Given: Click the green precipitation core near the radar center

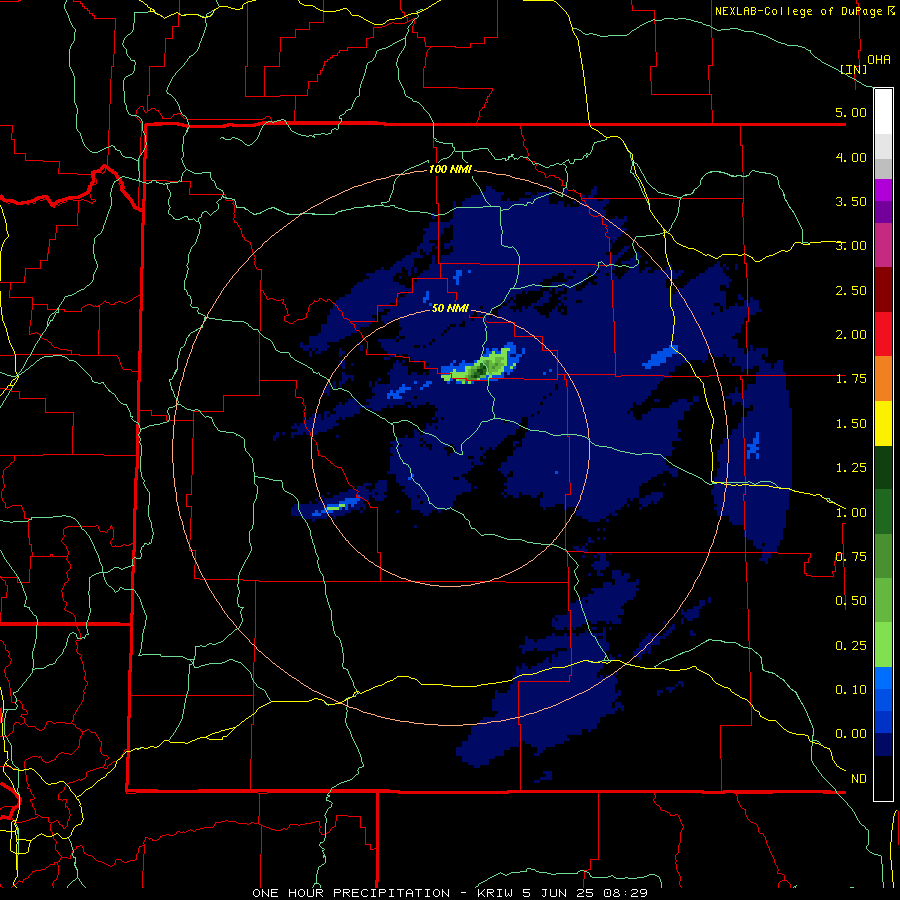Looking at the screenshot, I should pos(481,367).
